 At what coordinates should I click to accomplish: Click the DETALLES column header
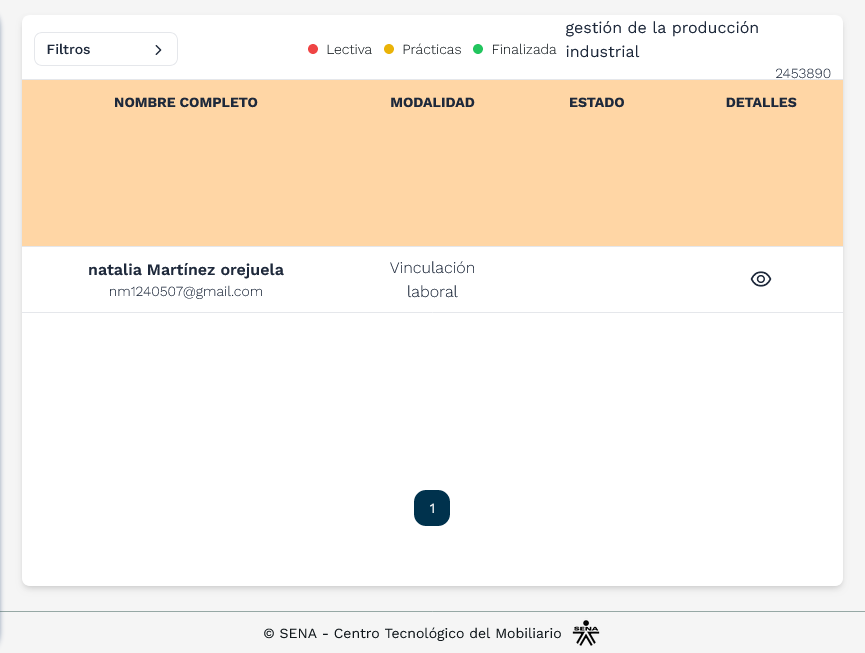761,102
